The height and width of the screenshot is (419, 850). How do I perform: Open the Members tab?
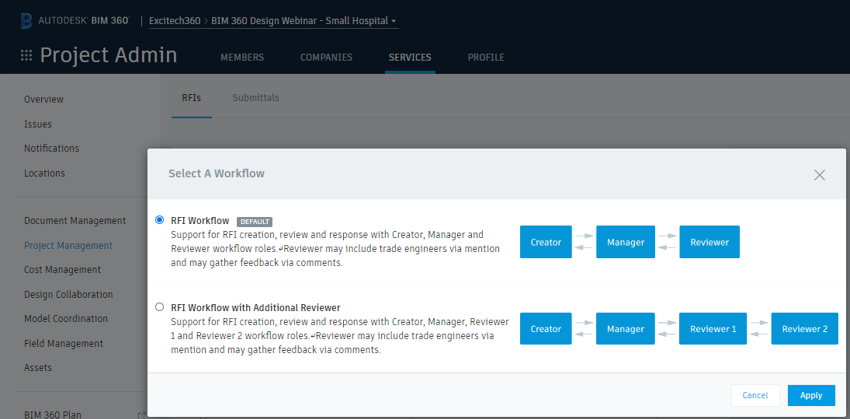[242, 57]
